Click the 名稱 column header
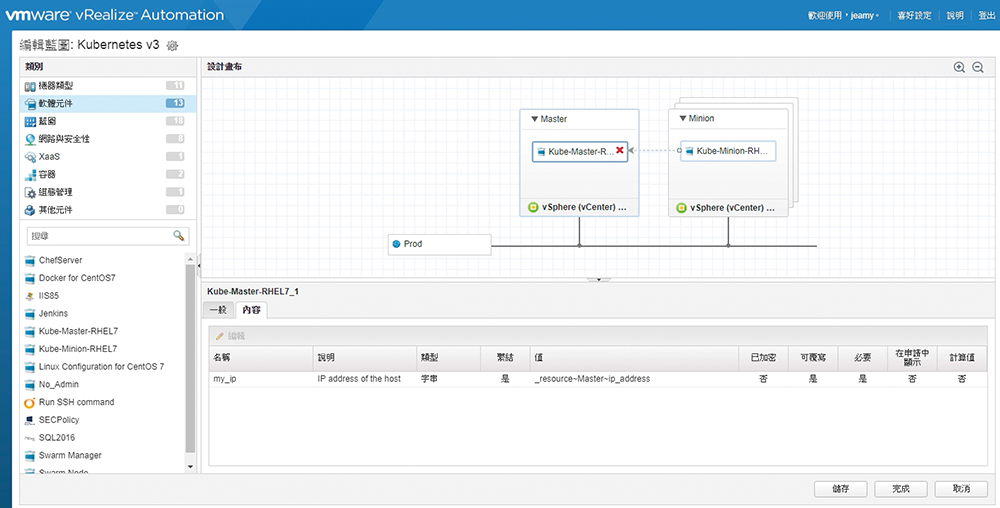Image resolution: width=1000 pixels, height=508 pixels. 261,358
